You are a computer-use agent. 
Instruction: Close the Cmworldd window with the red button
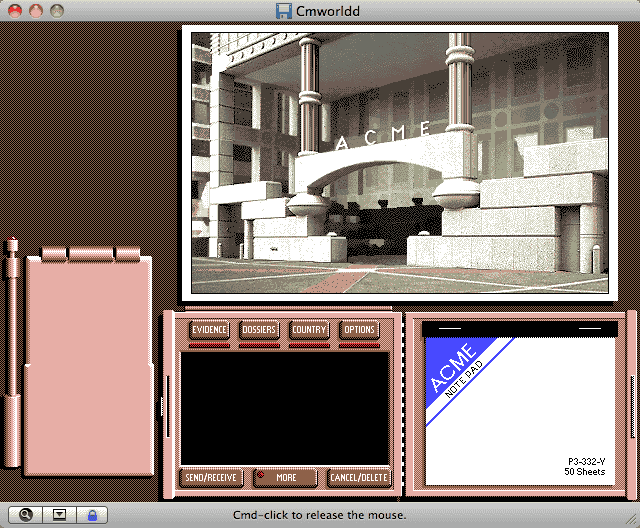pos(15,11)
